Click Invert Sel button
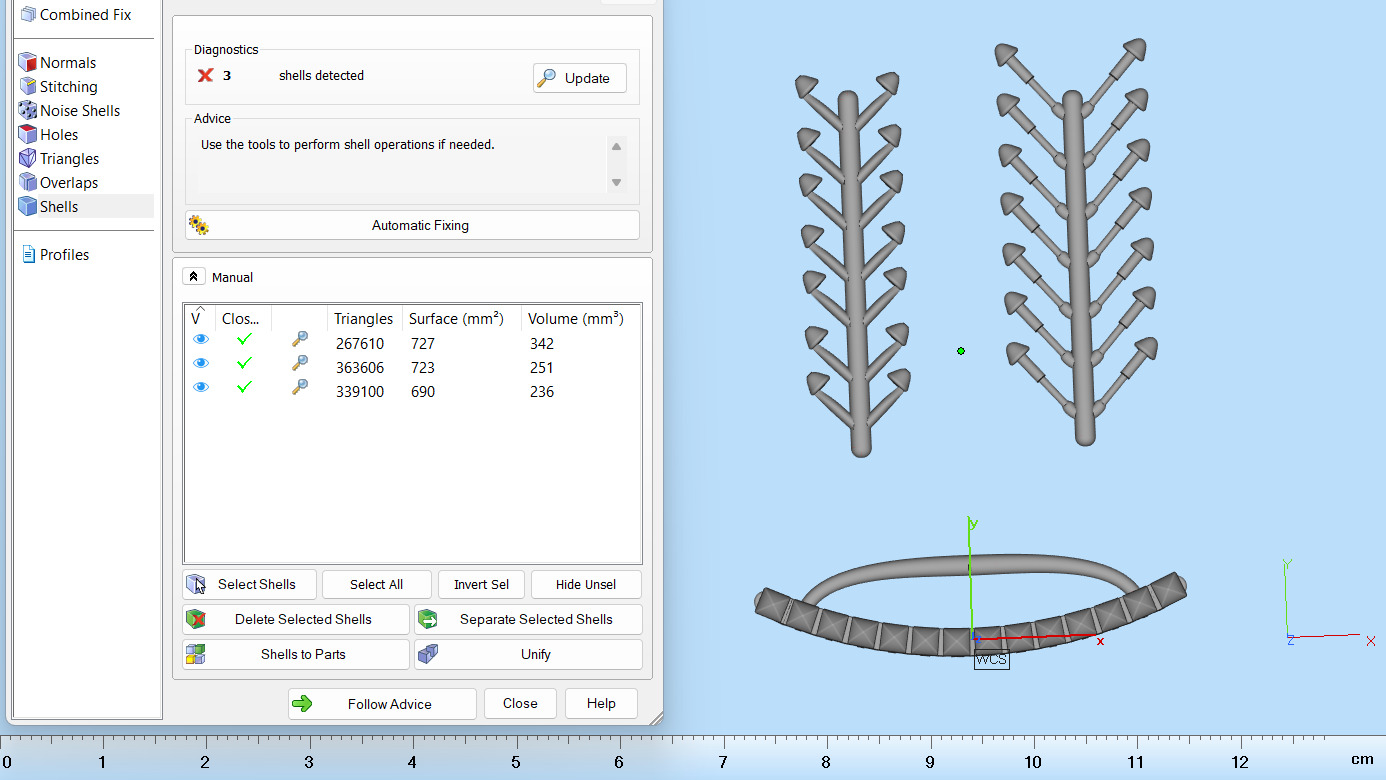Screen dimensions: 1386x780 481,585
